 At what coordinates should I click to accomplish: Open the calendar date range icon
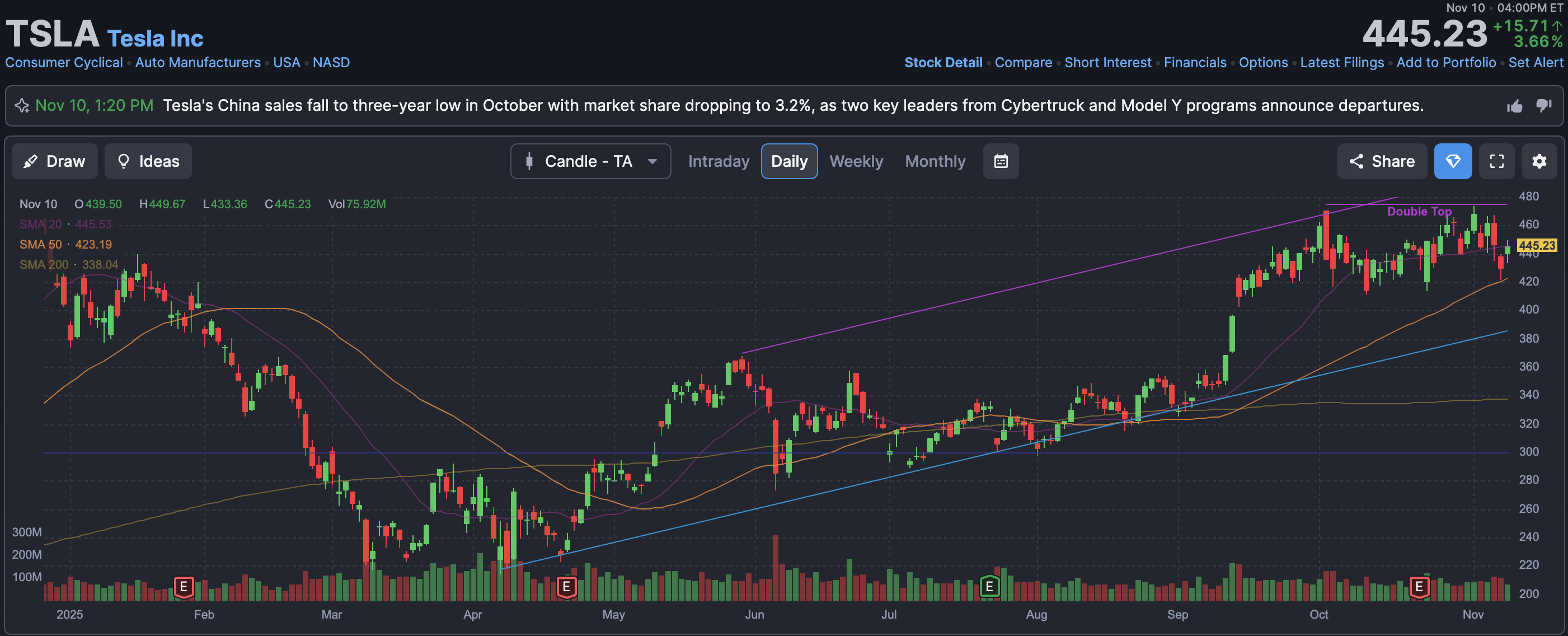[x=1001, y=161]
